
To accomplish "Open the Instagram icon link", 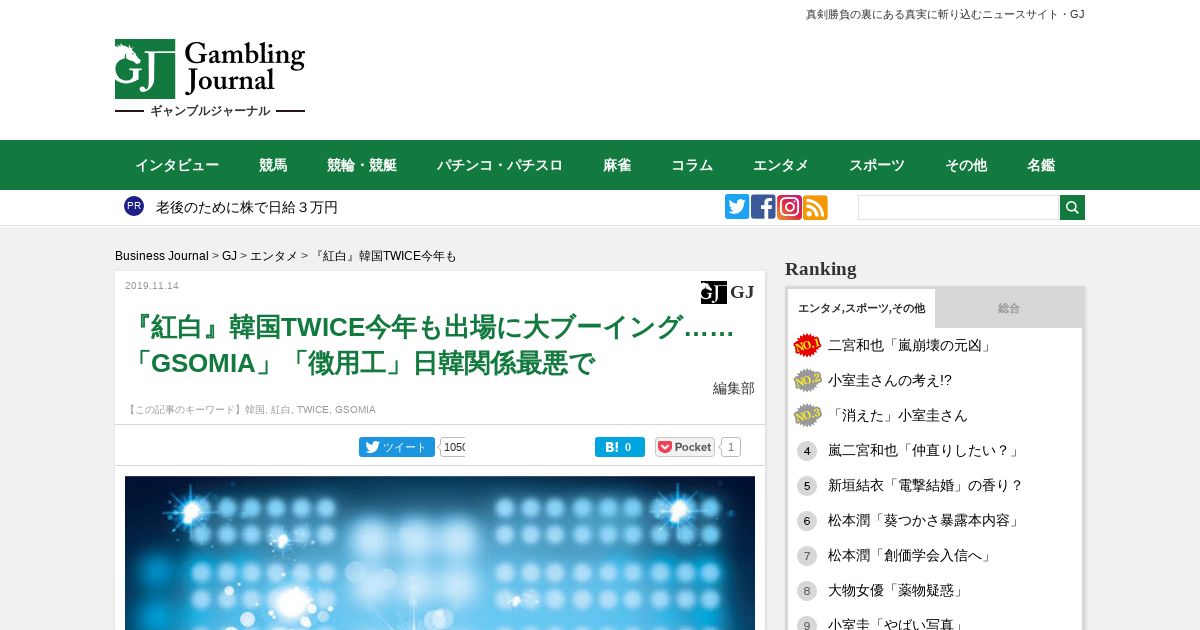I will (789, 207).
